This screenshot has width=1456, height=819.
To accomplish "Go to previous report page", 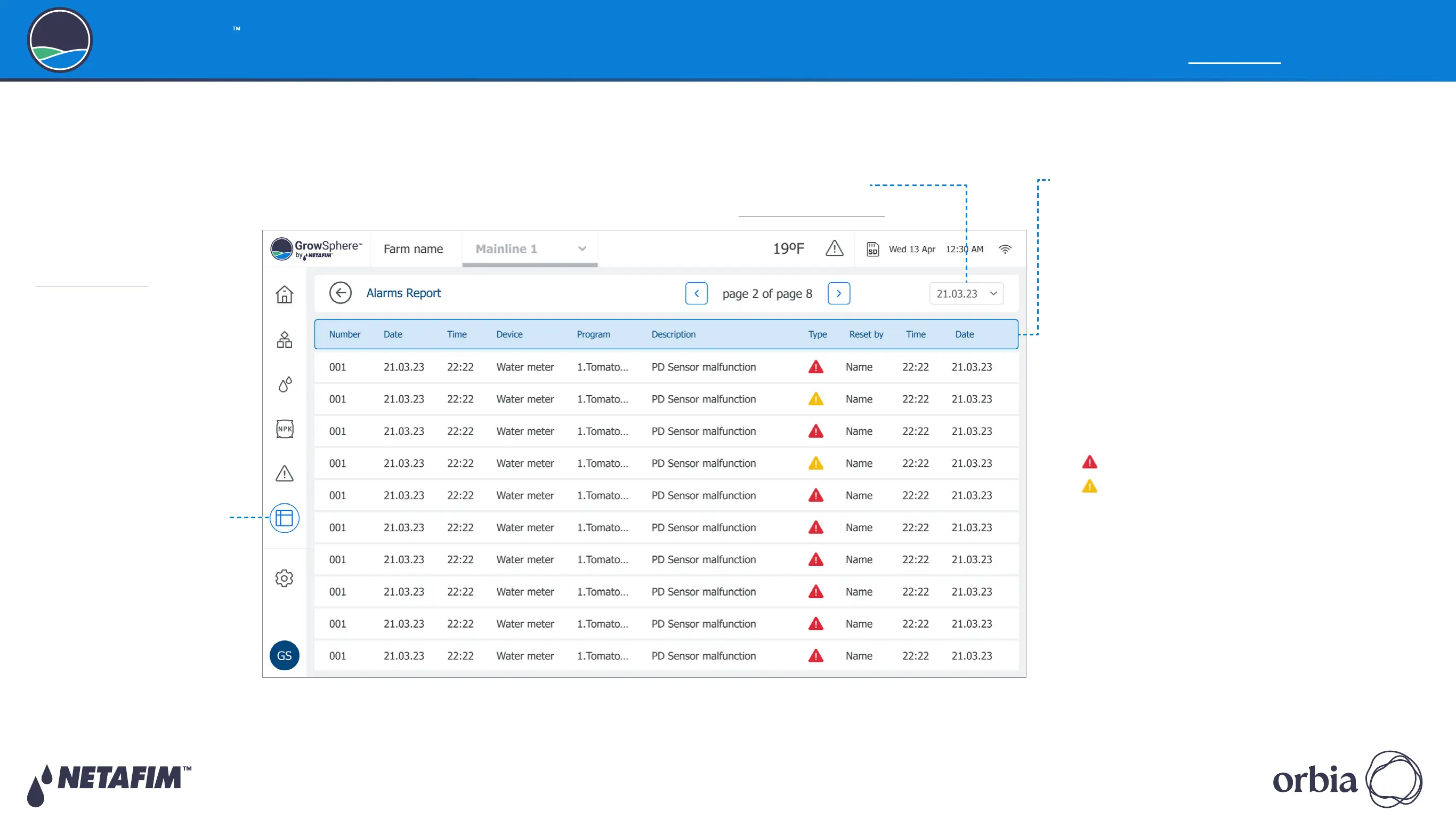I will click(697, 293).
